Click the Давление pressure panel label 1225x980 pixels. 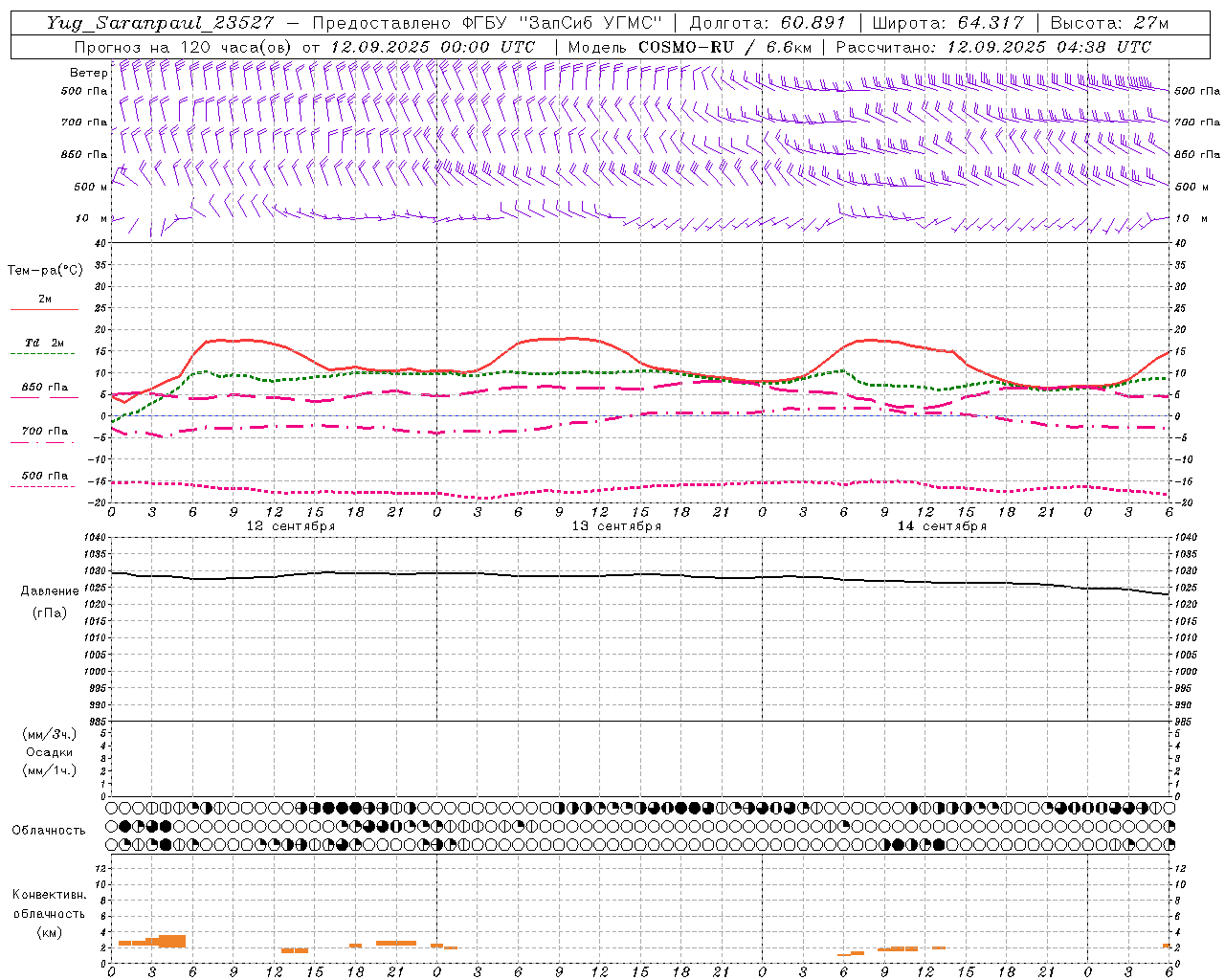coord(50,591)
